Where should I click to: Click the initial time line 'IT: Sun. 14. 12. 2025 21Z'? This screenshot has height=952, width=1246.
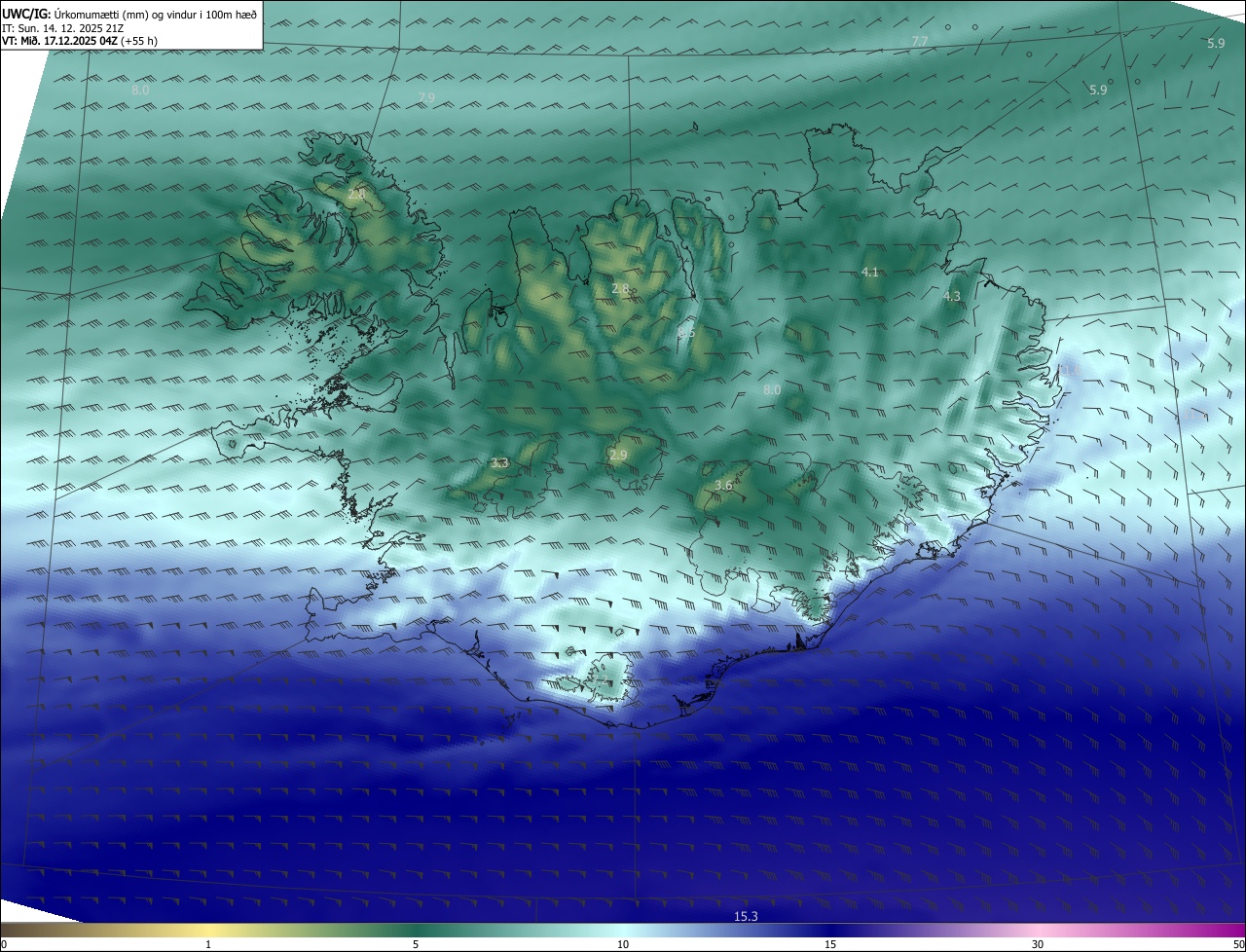tap(62, 28)
